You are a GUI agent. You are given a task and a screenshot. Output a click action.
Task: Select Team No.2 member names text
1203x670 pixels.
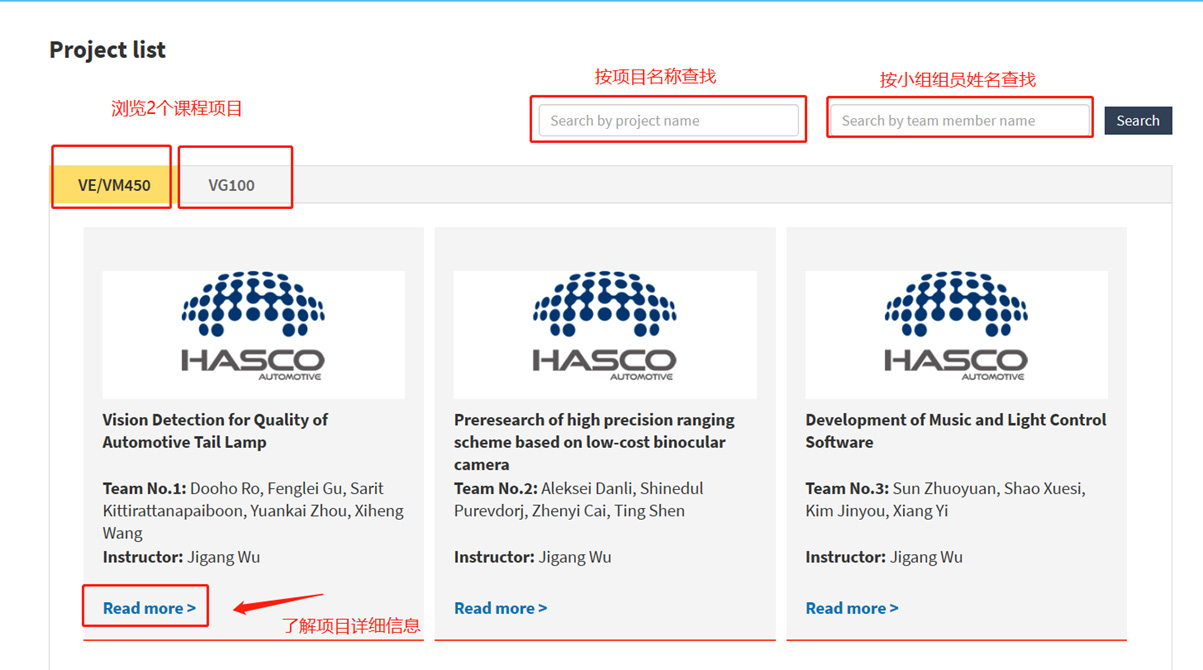pyautogui.click(x=578, y=500)
